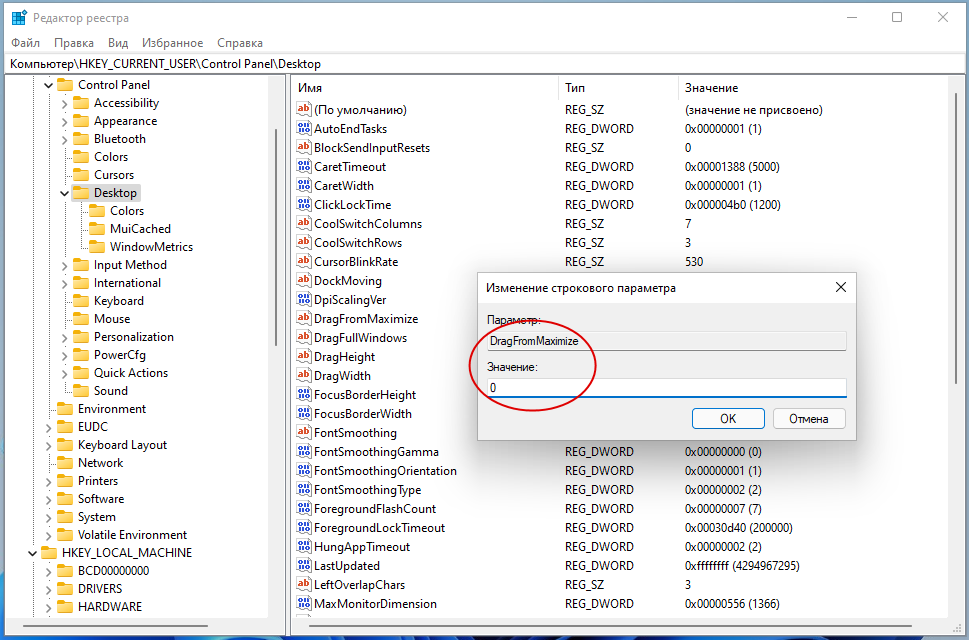Click the DragHeight string icon
969x640 pixels.
coord(303,356)
